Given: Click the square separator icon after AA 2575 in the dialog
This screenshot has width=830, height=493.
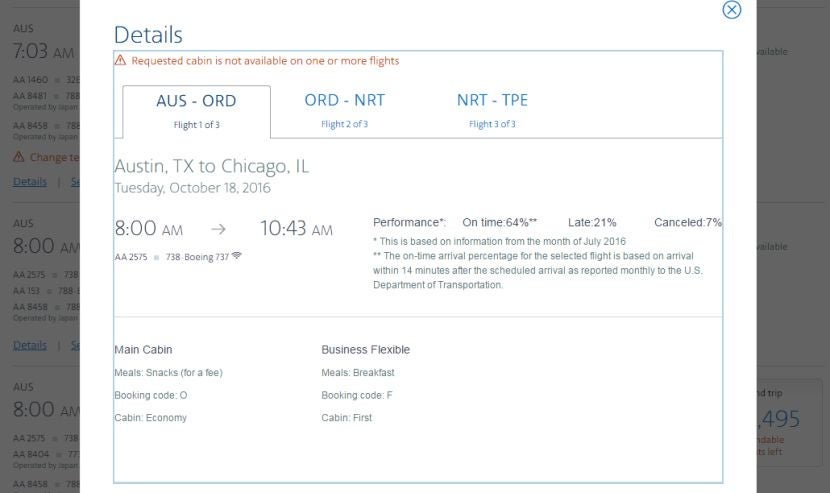Looking at the screenshot, I should coord(156,257).
